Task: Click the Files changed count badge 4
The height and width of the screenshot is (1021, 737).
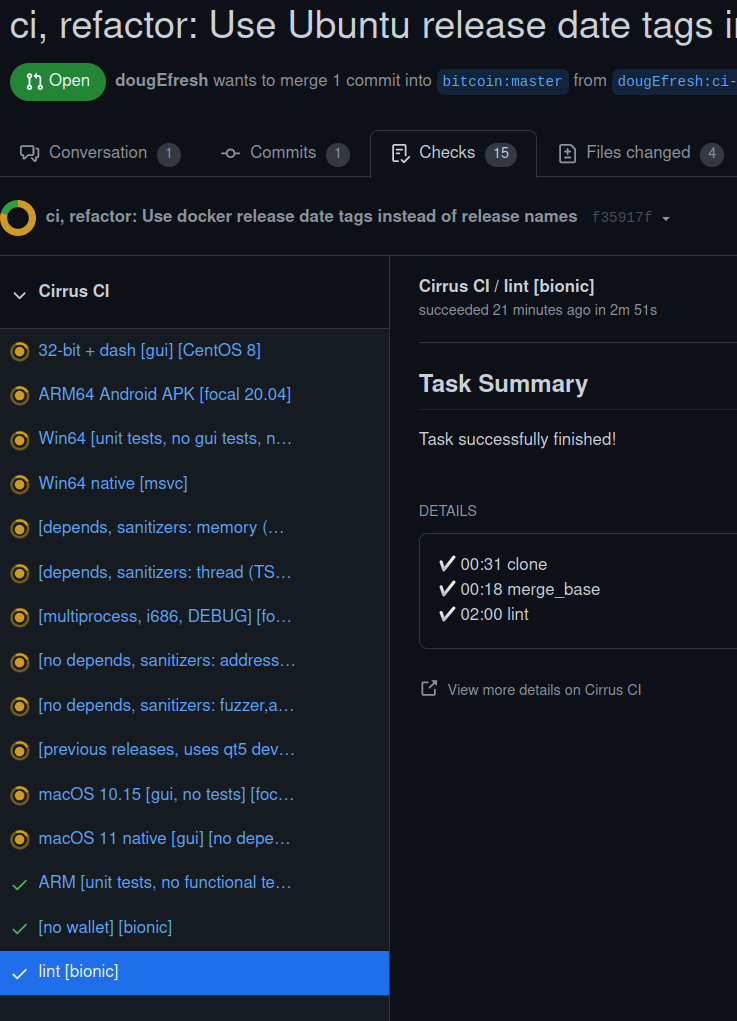Action: [712, 154]
